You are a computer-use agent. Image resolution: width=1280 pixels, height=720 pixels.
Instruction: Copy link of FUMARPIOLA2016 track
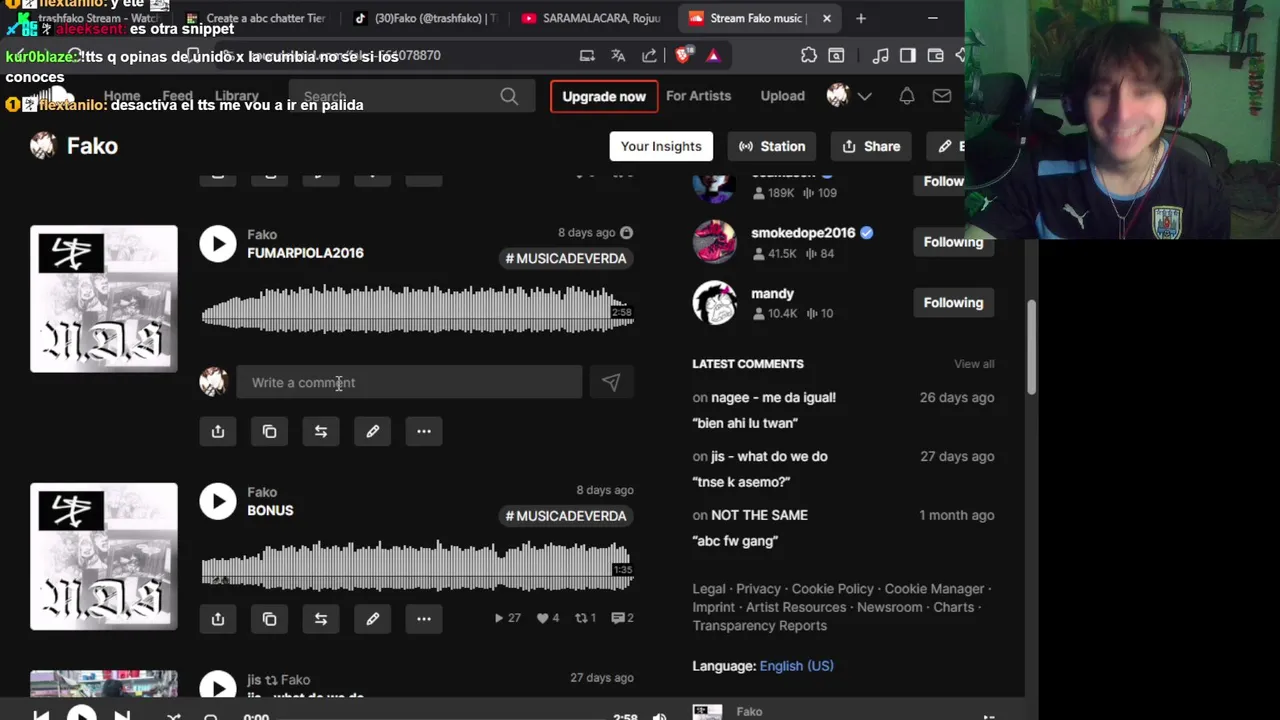[x=269, y=431]
